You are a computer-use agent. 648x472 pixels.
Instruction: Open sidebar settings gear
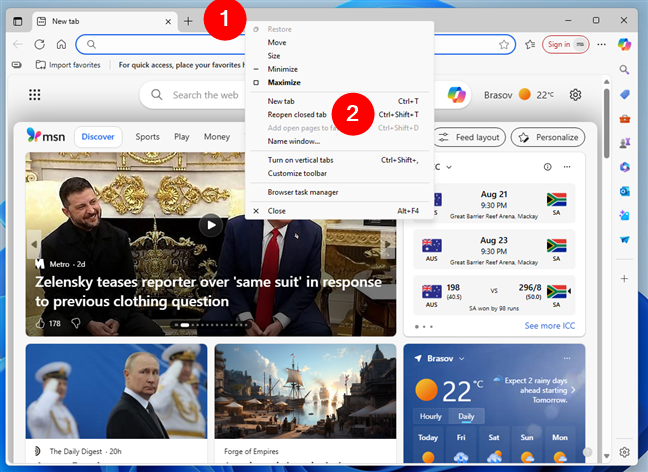624,452
